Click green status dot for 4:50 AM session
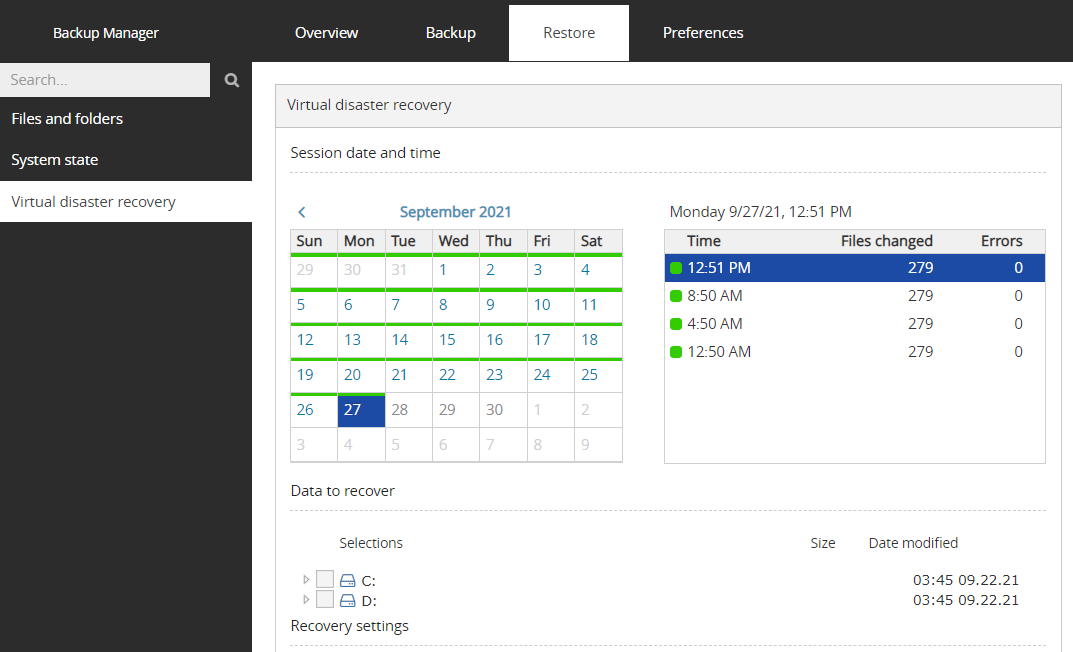The width and height of the screenshot is (1073, 652). 676,324
